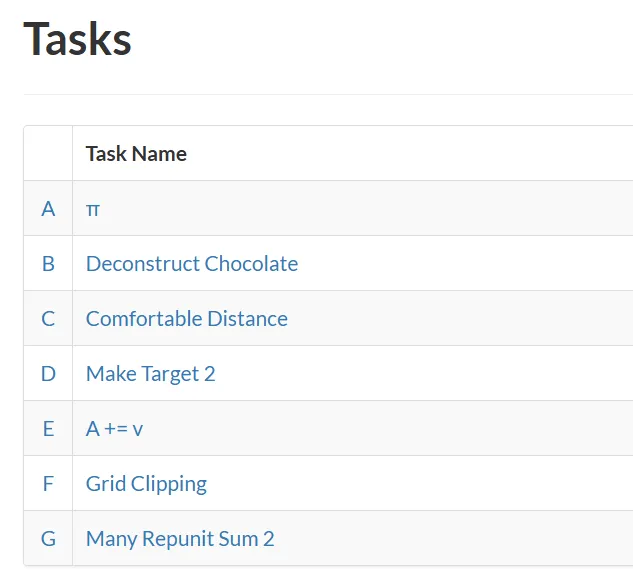
Task: Click task letter G link
Action: [x=48, y=538]
